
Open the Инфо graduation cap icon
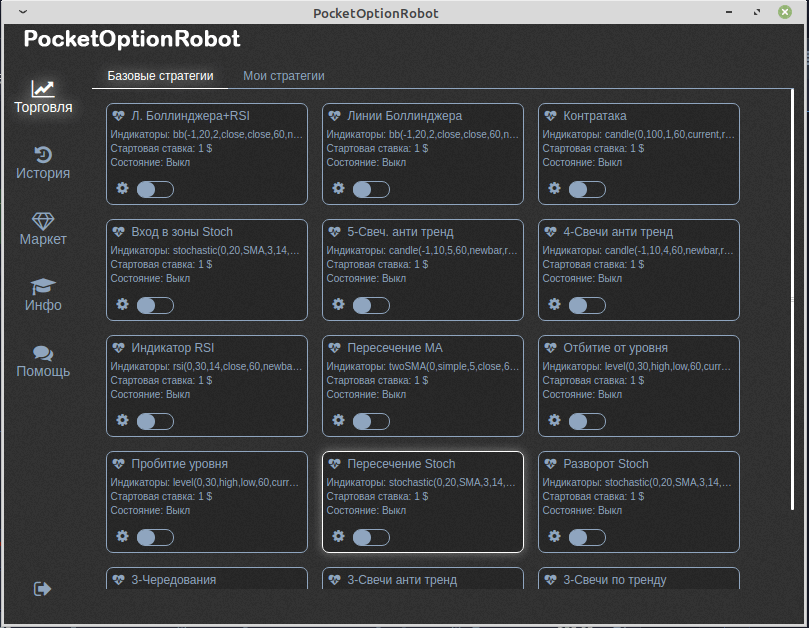coord(43,287)
